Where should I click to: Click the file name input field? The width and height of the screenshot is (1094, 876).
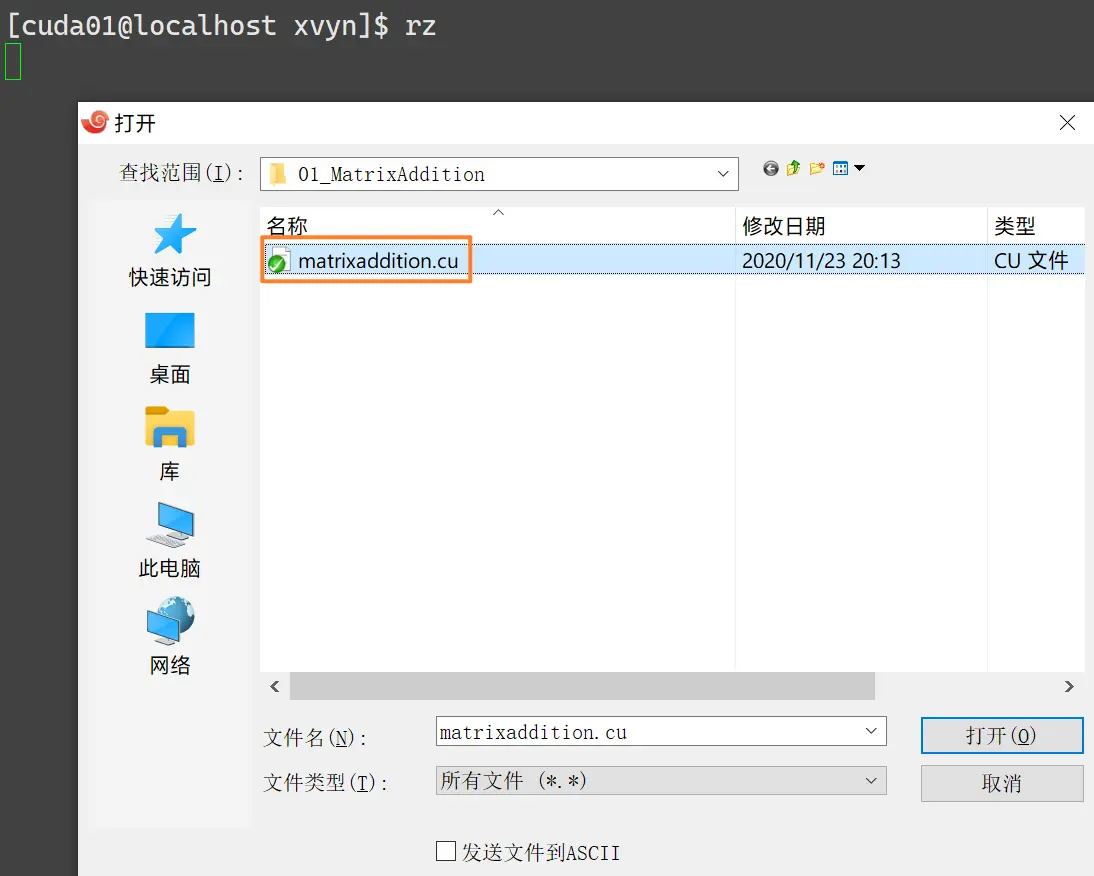[x=645, y=732]
